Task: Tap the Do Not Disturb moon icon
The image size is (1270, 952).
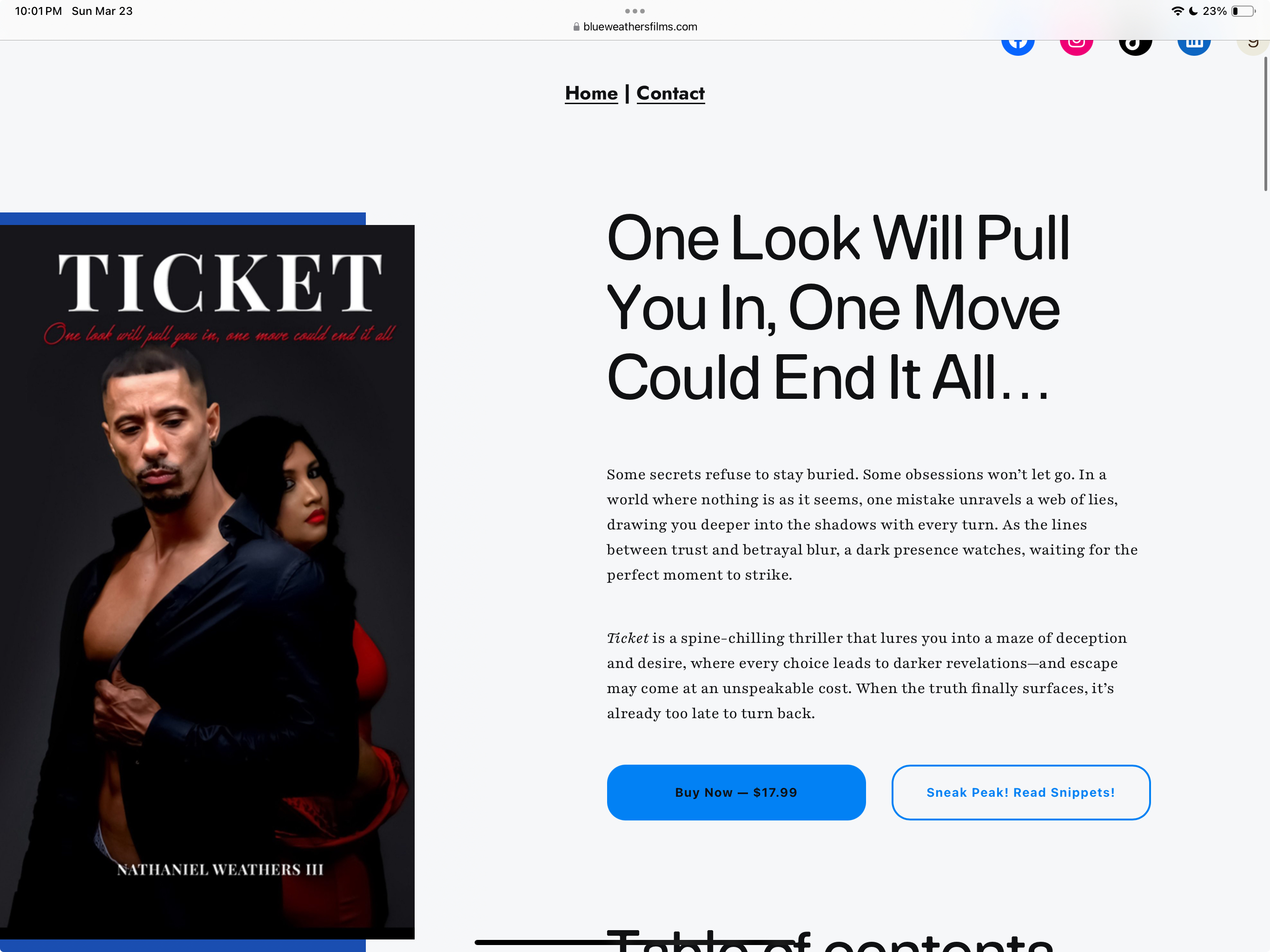Action: coord(1193,11)
